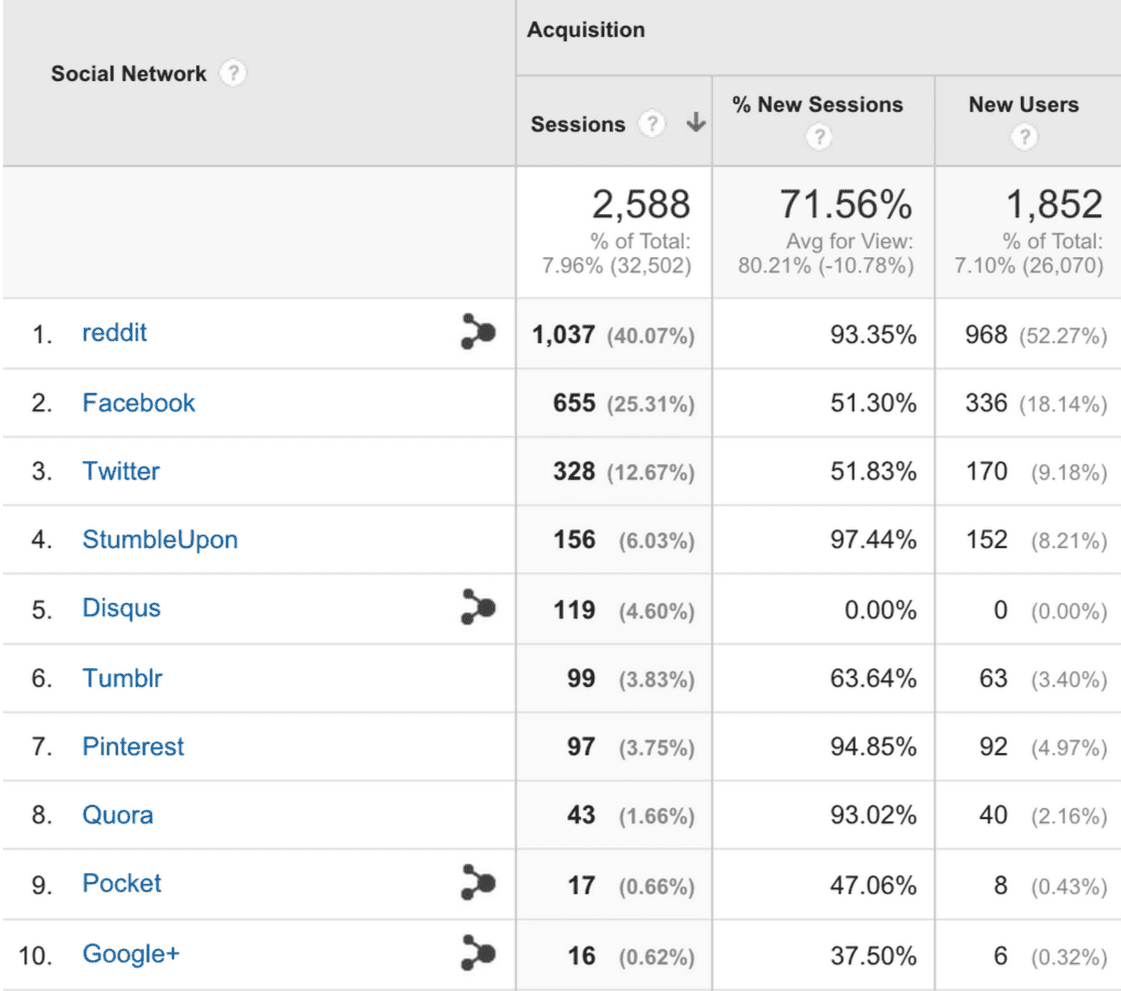Open the Pinterest social network link
Viewport: 1121px width, 991px height.
pyautogui.click(x=133, y=746)
